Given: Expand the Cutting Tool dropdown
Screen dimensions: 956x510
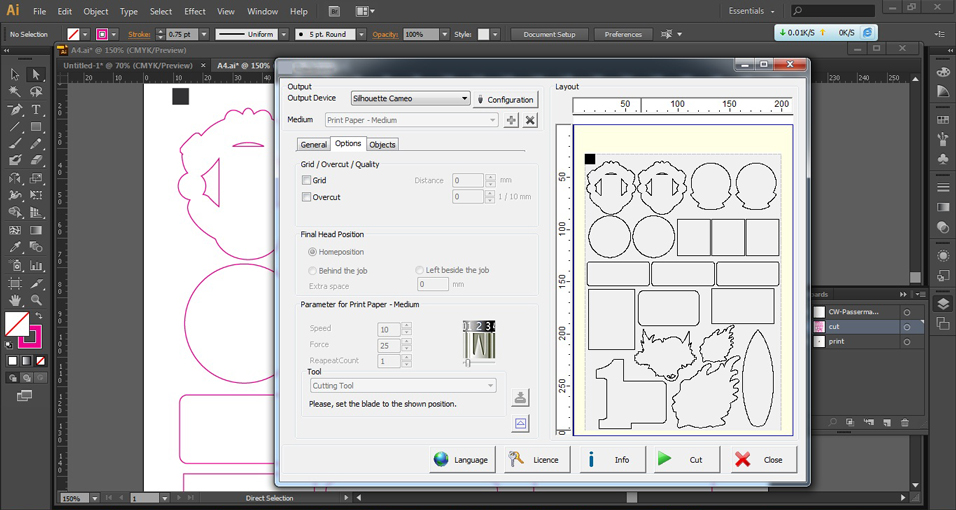Looking at the screenshot, I should coord(403,386).
